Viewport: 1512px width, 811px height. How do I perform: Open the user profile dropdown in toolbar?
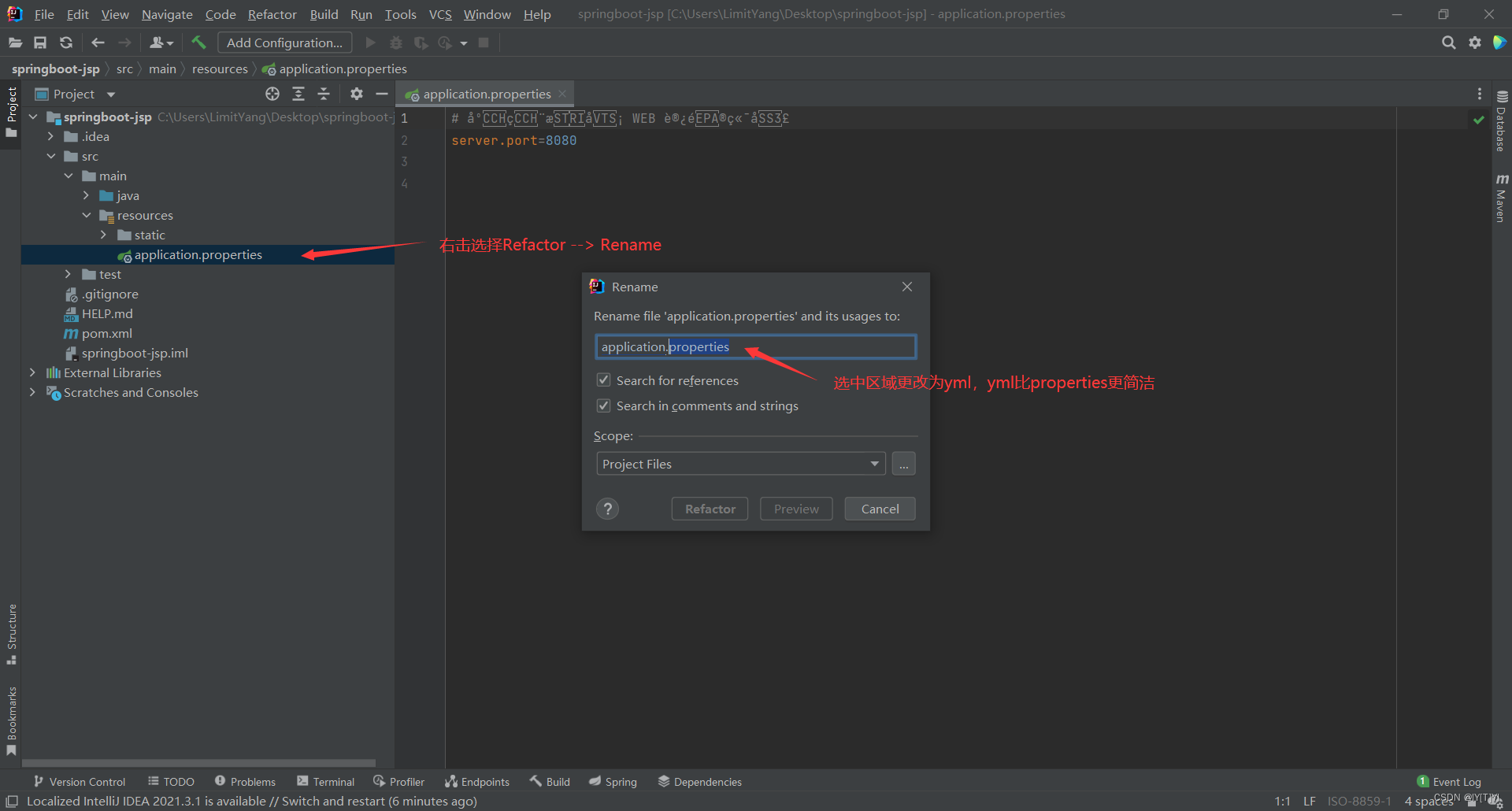tap(161, 43)
